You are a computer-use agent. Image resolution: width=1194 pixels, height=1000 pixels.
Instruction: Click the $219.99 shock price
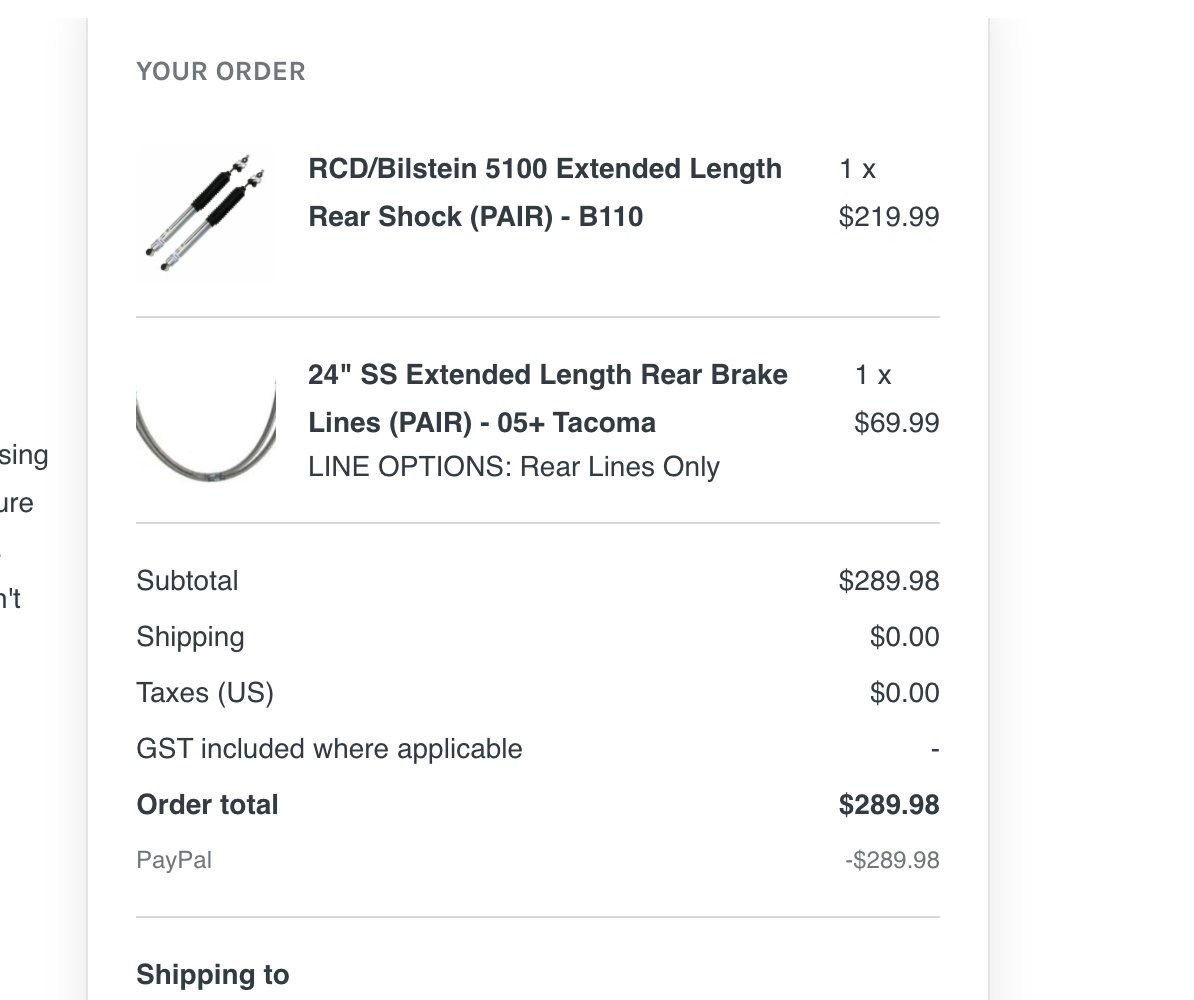(x=889, y=217)
